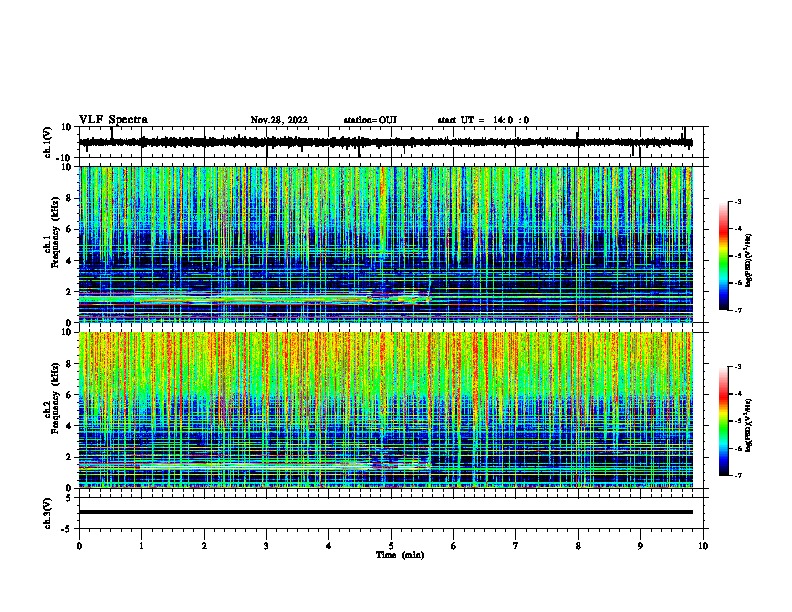Click the ch.1 spectrogram colorbar
Image resolution: width=792 pixels, height=612 pixels.
723,256
